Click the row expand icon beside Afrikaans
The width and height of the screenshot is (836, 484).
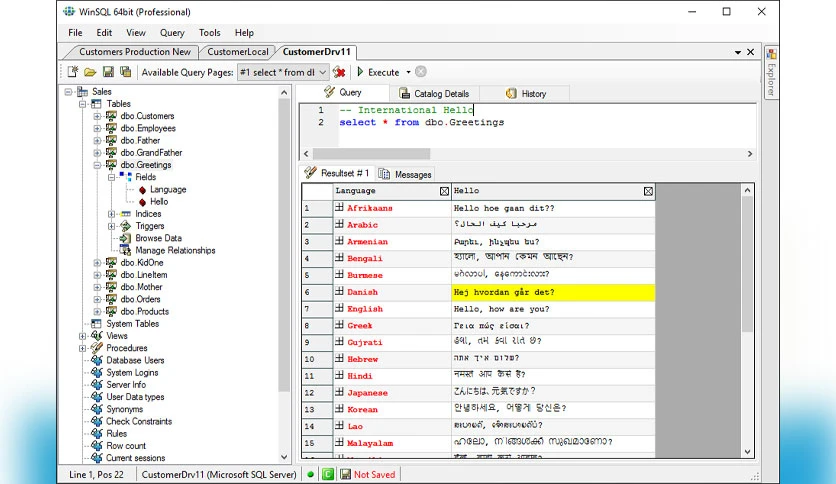pyautogui.click(x=339, y=207)
